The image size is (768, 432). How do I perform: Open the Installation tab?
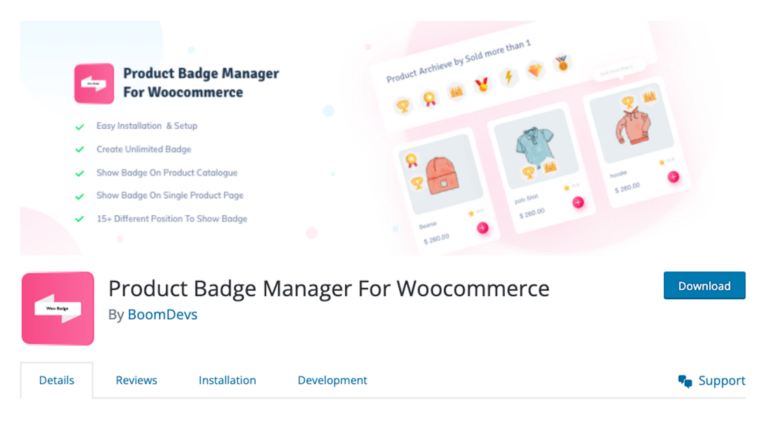227,381
